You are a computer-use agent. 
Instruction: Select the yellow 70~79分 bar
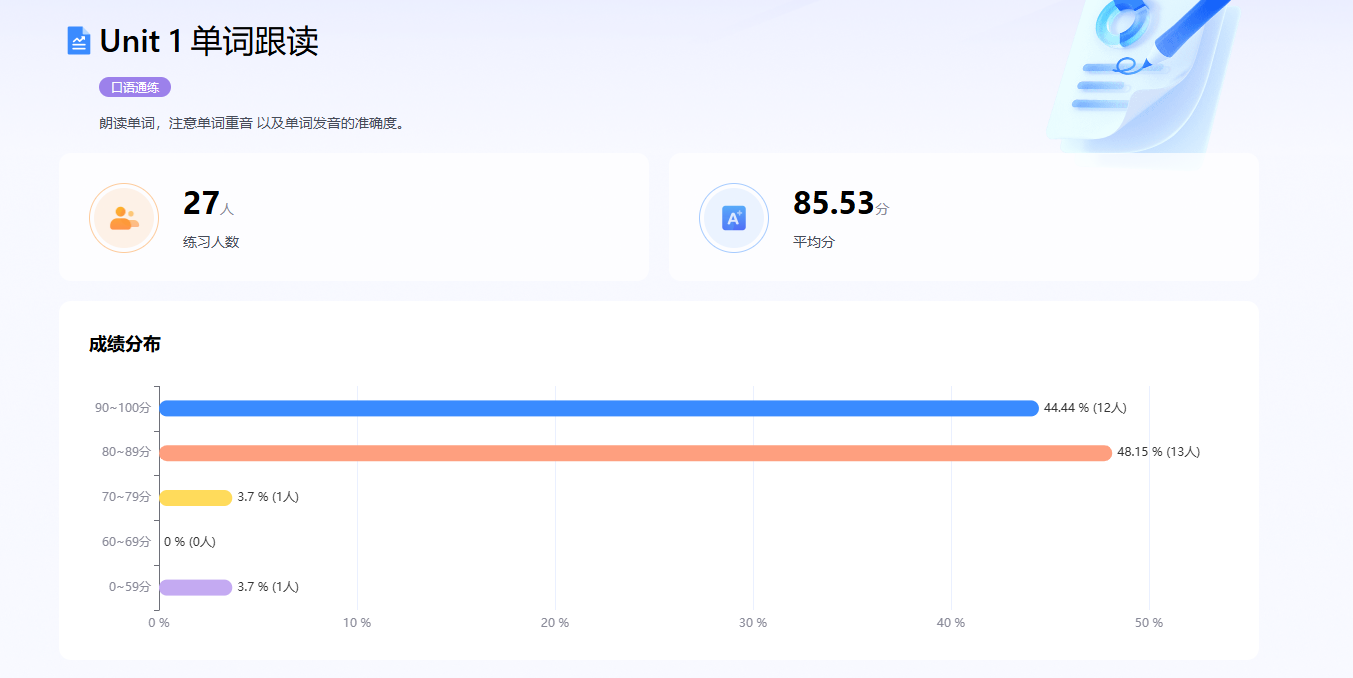(x=195, y=498)
